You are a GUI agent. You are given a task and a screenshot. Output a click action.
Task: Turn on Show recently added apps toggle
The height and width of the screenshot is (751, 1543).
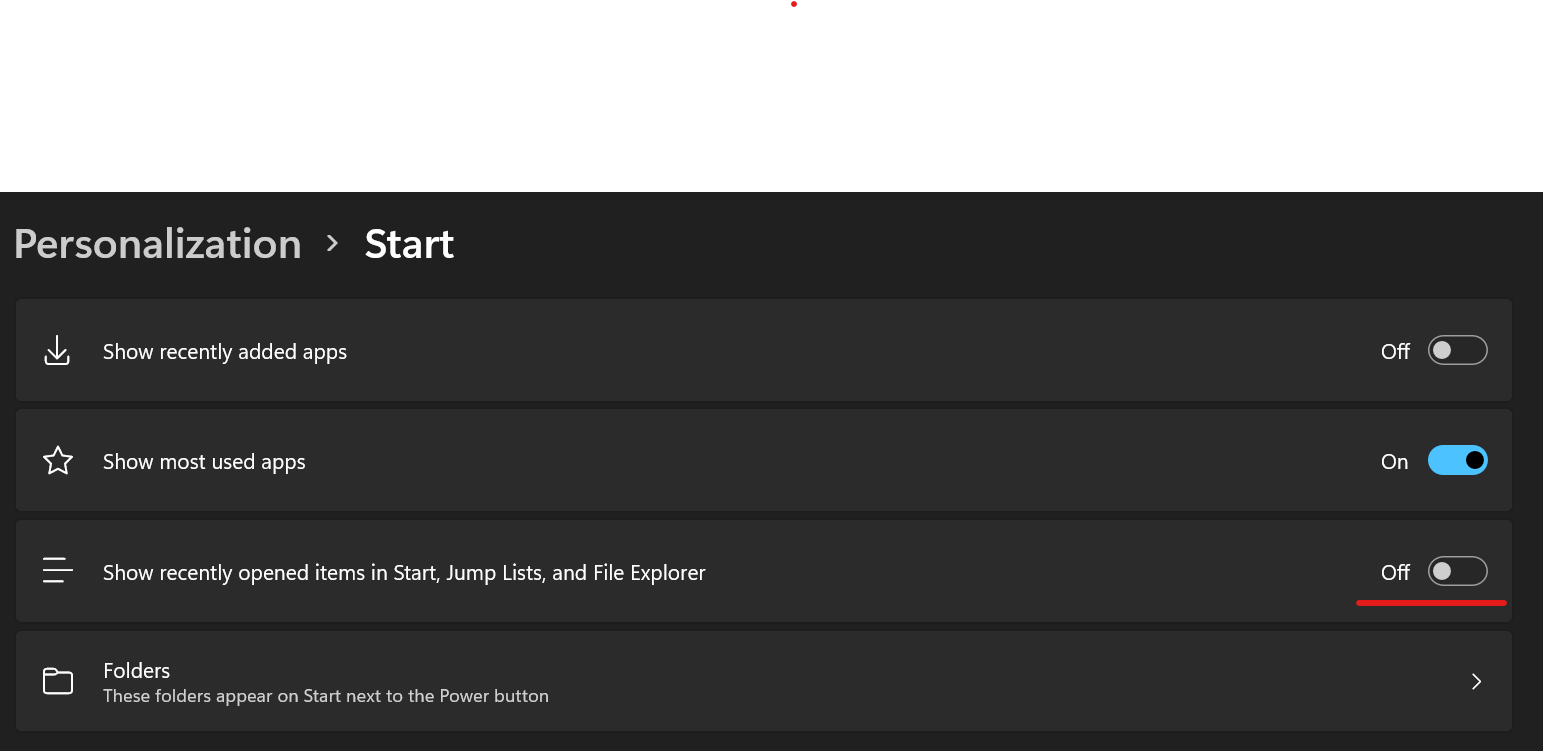1457,350
